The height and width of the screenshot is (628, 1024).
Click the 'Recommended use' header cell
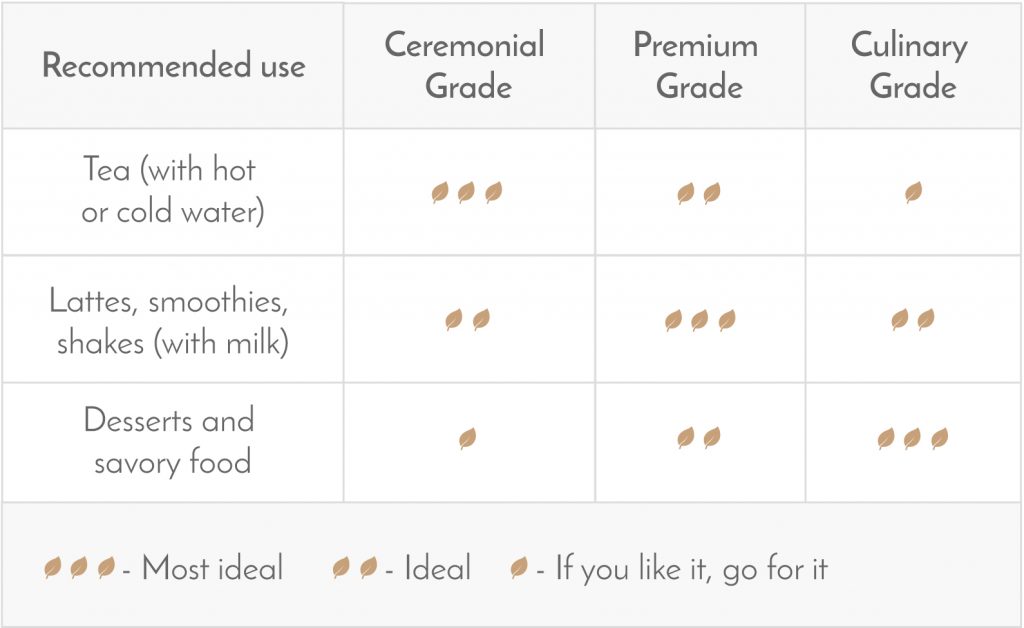point(173,67)
